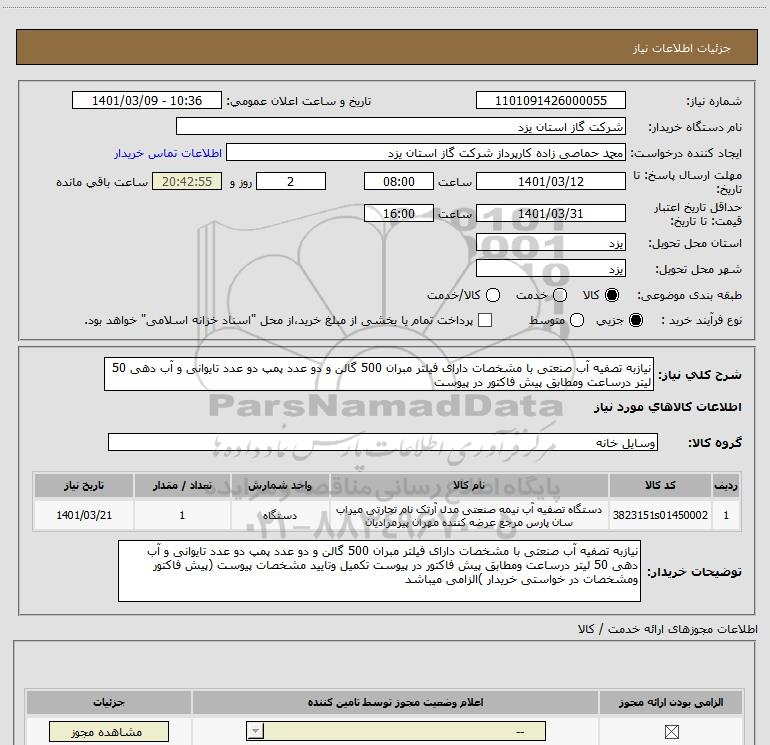
Task: Click the اعلام وضعیت مجوز توسط تامین کننده header
Action: click(x=395, y=702)
